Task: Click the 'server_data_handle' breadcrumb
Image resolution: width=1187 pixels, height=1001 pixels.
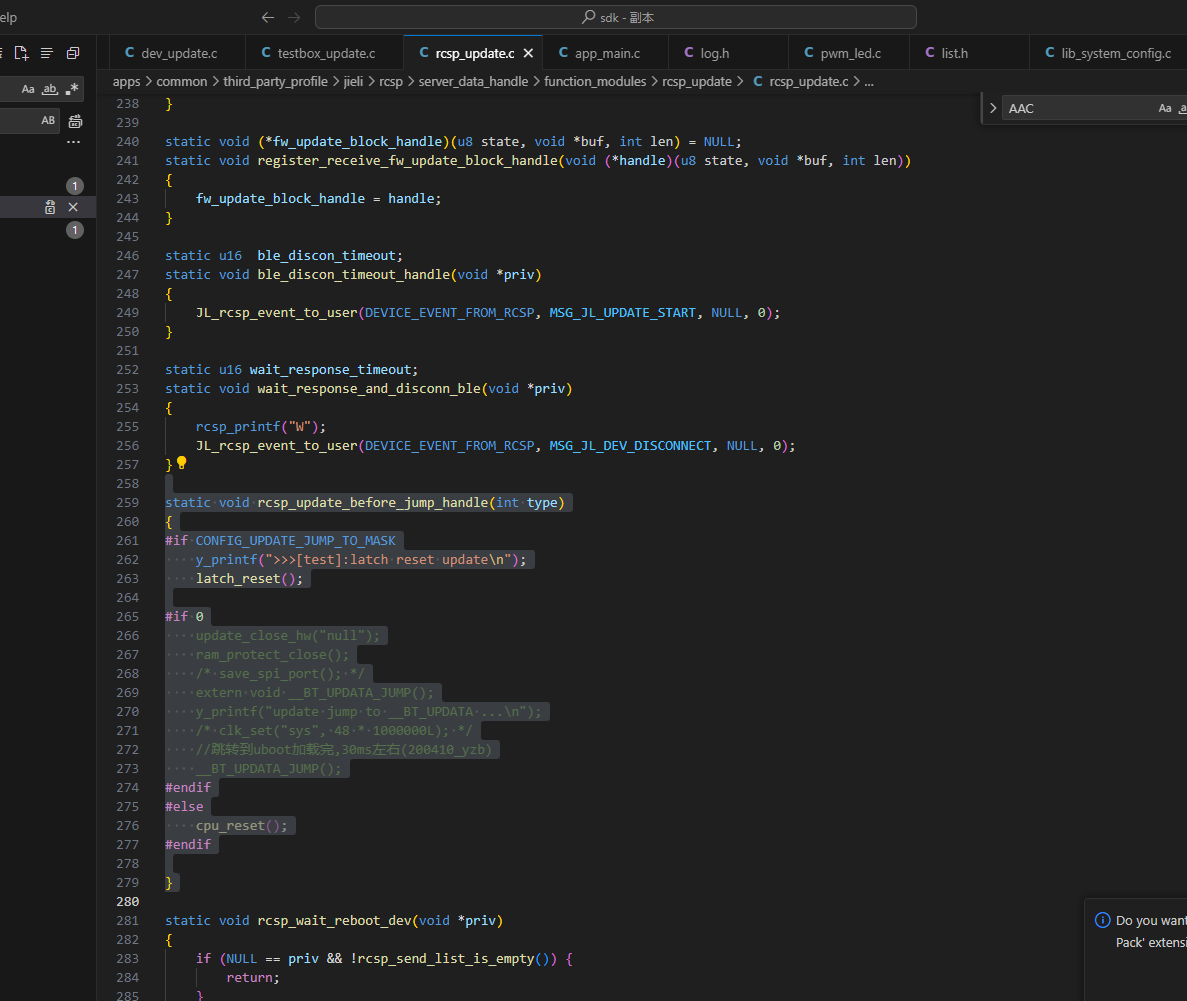Action: point(473,82)
